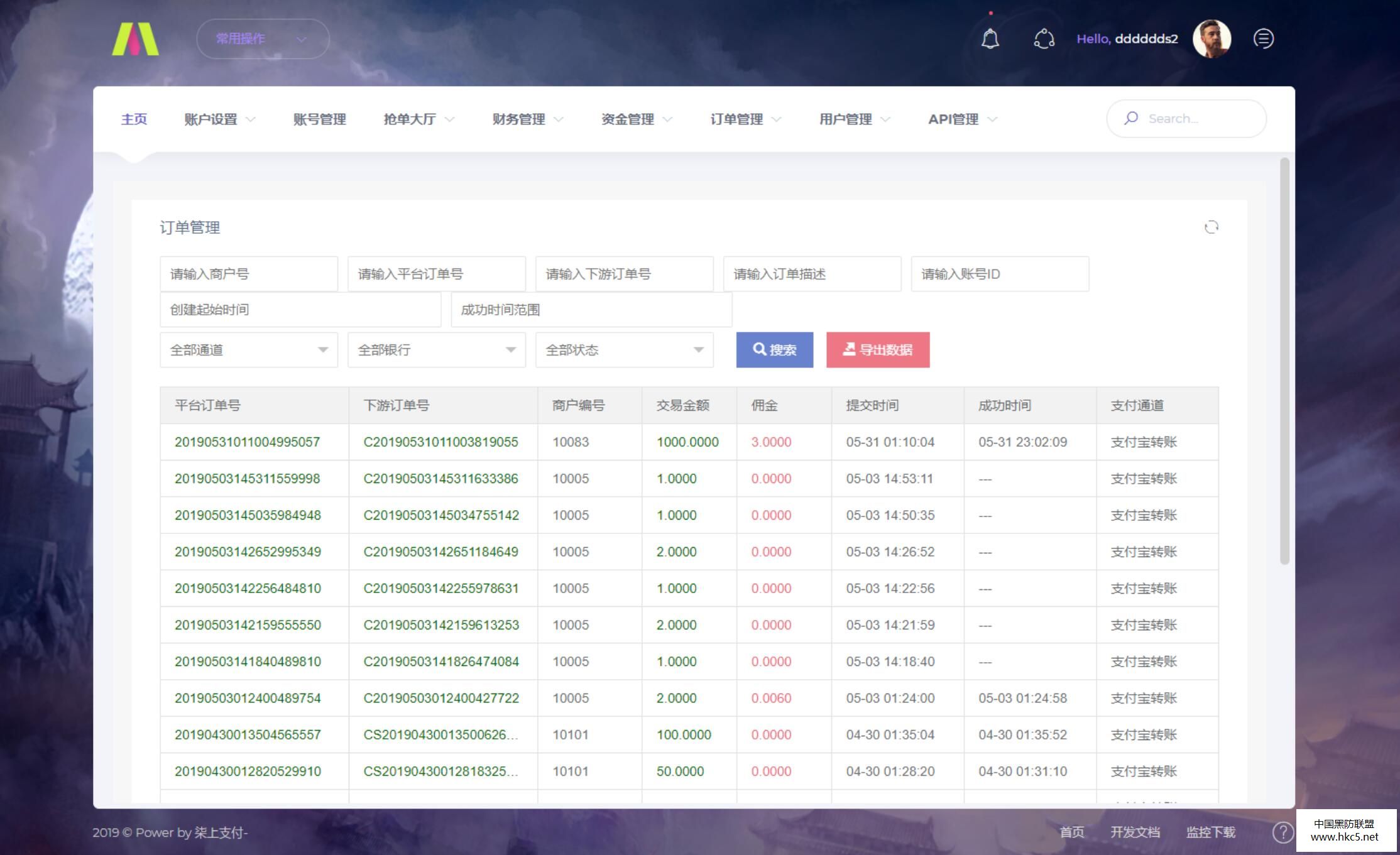Click merchant number 10083
The width and height of the screenshot is (1400, 855).
coord(571,442)
